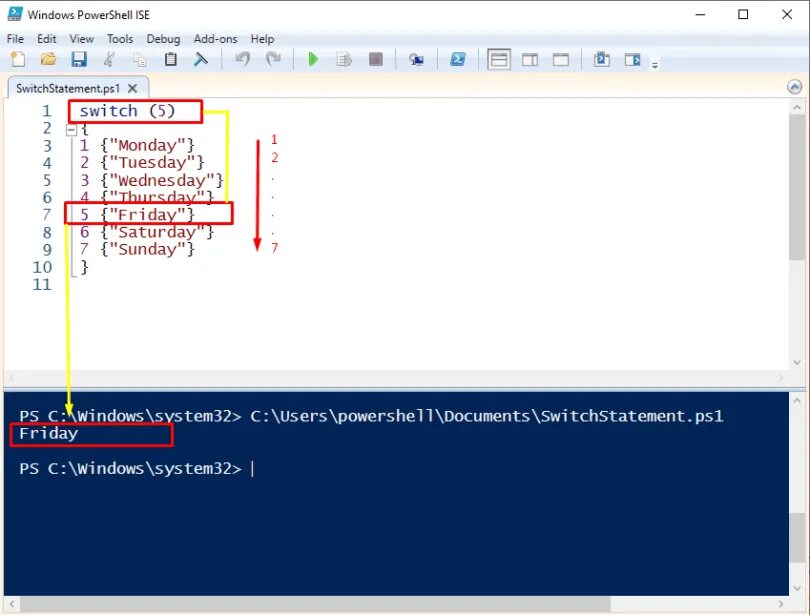Run the script with the green play icon
The image size is (810, 615).
click(x=313, y=59)
